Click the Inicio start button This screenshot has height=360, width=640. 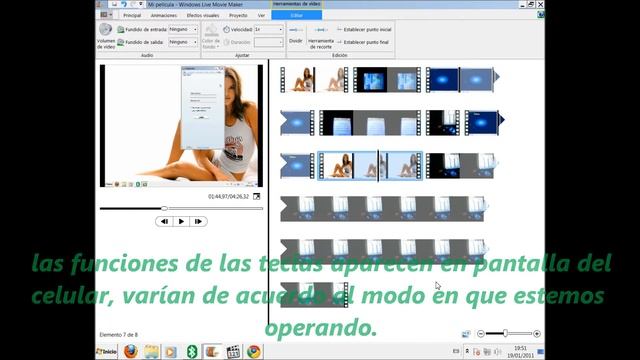pos(107,351)
